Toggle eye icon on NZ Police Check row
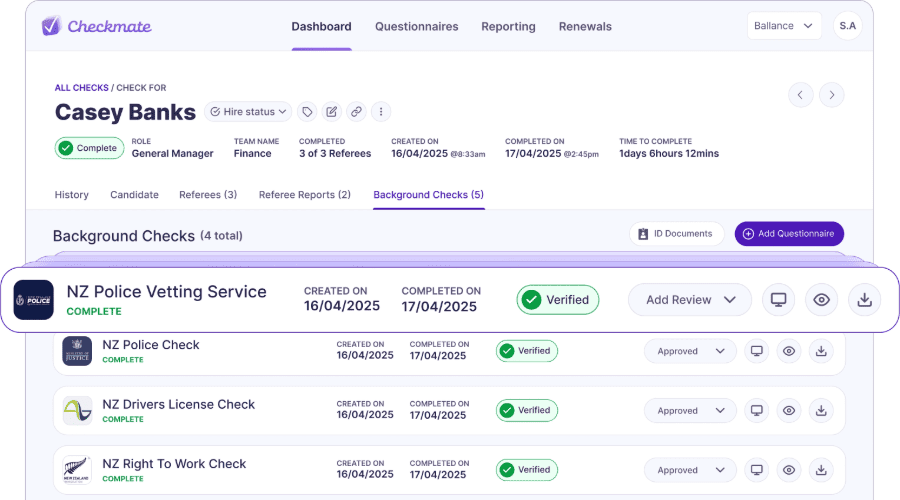 789,351
